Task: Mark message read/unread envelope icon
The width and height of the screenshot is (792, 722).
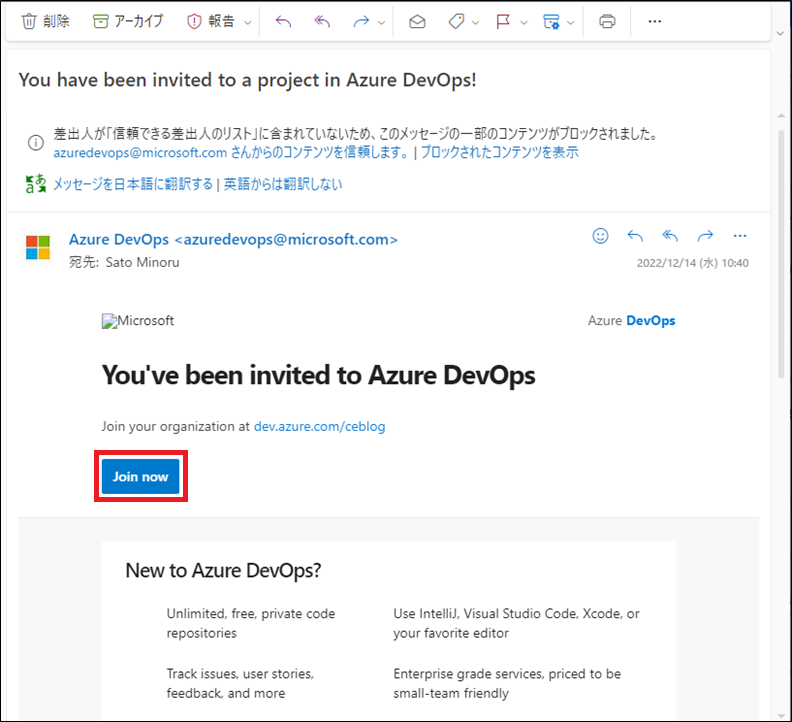Action: click(x=417, y=21)
